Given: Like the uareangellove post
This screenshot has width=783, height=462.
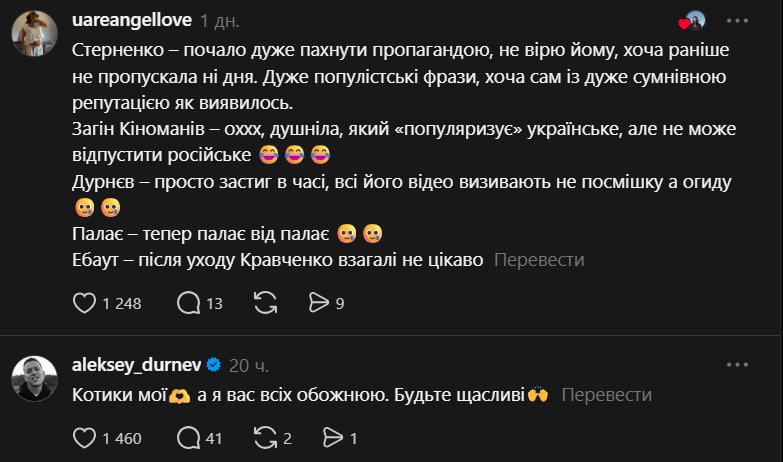Looking at the screenshot, I should click(x=86, y=302).
